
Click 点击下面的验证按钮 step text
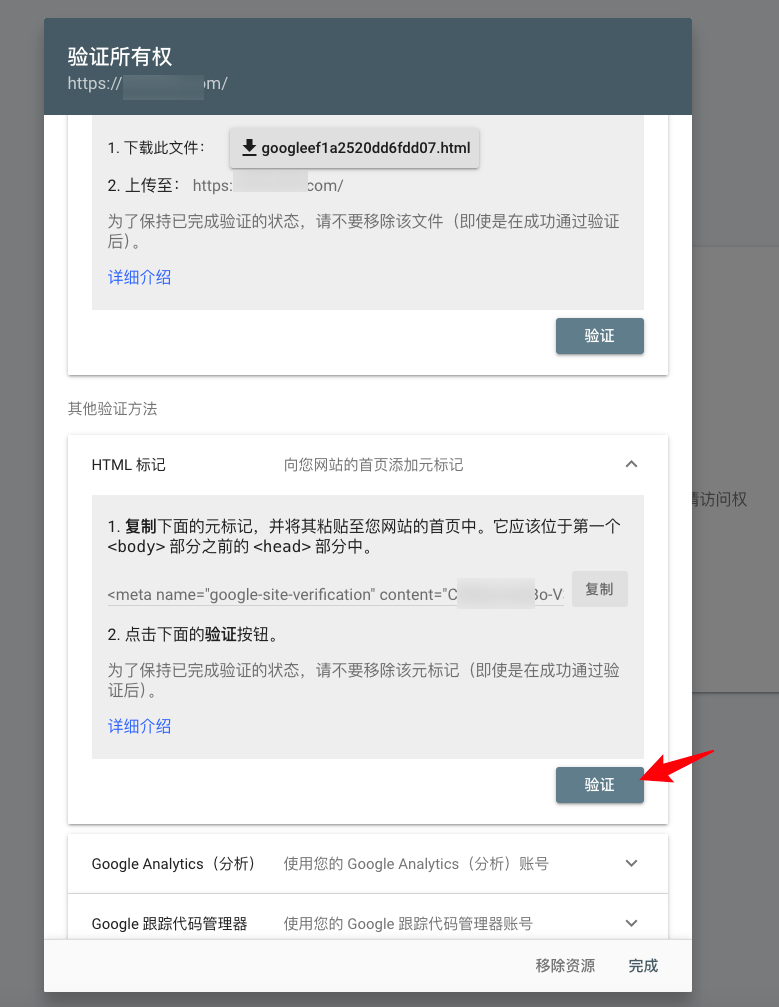click(x=193, y=635)
